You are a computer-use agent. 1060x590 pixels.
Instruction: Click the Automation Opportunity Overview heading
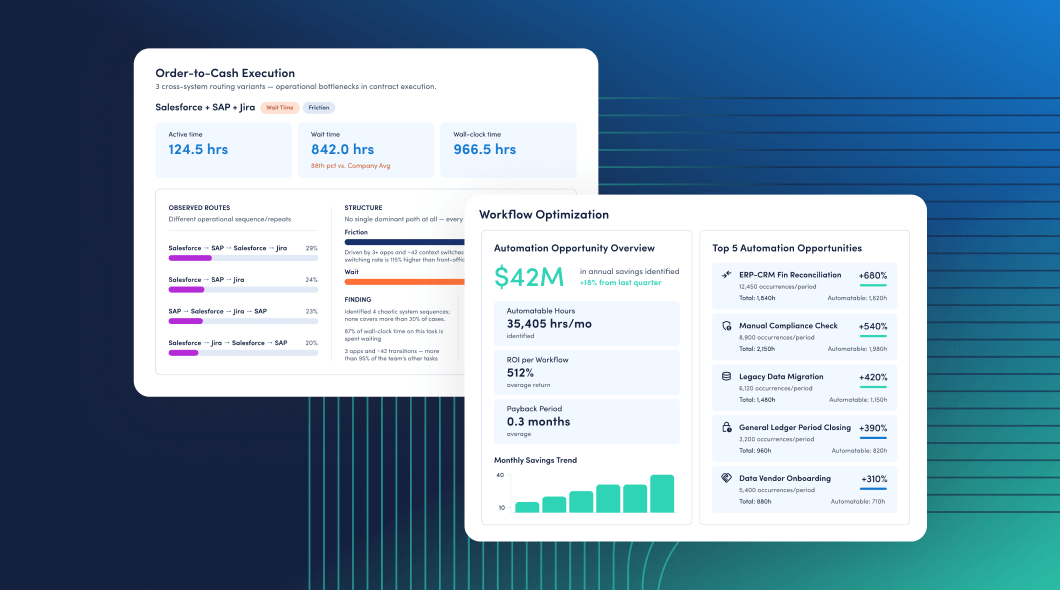pos(575,248)
